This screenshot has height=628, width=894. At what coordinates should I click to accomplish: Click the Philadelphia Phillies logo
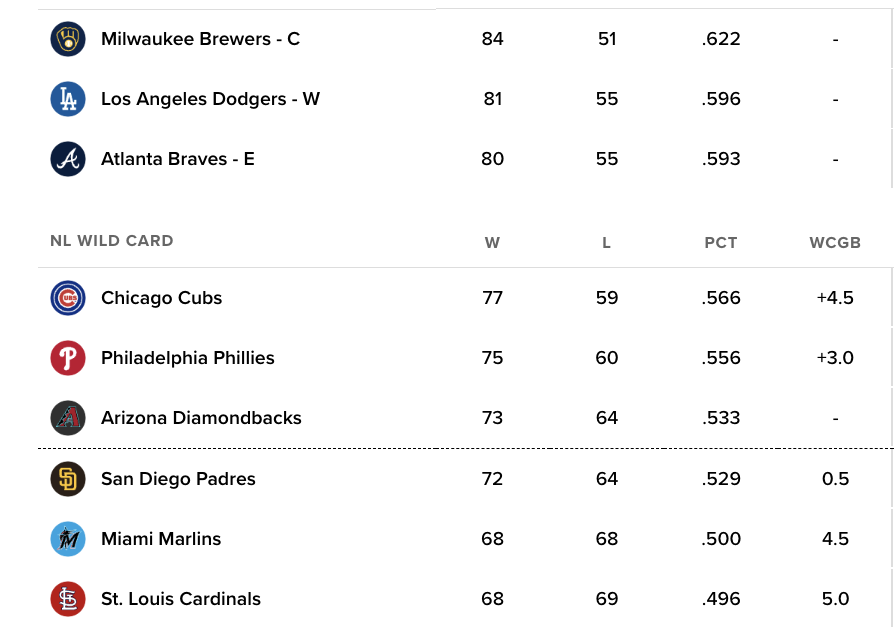pyautogui.click(x=68, y=358)
